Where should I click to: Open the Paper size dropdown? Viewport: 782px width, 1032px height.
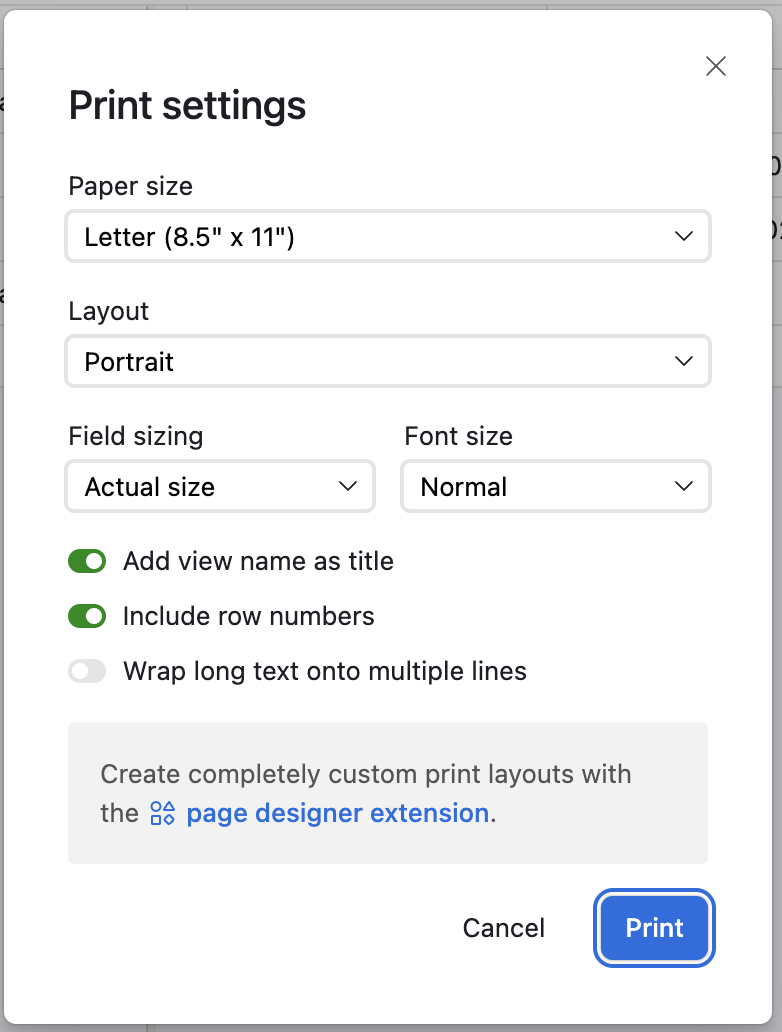point(388,236)
